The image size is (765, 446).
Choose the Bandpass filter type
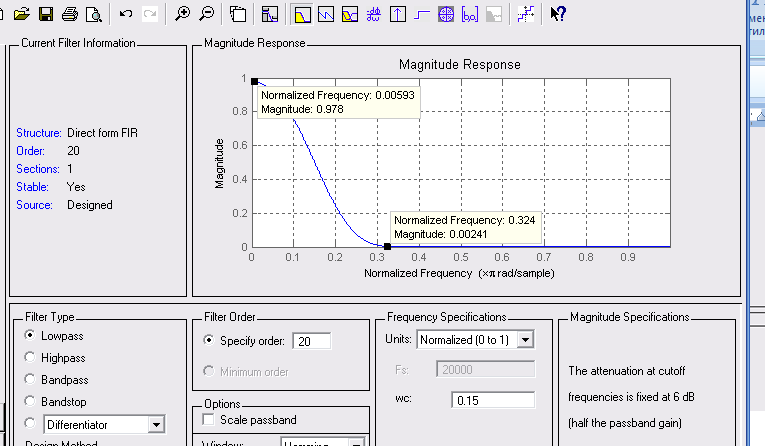(30, 379)
